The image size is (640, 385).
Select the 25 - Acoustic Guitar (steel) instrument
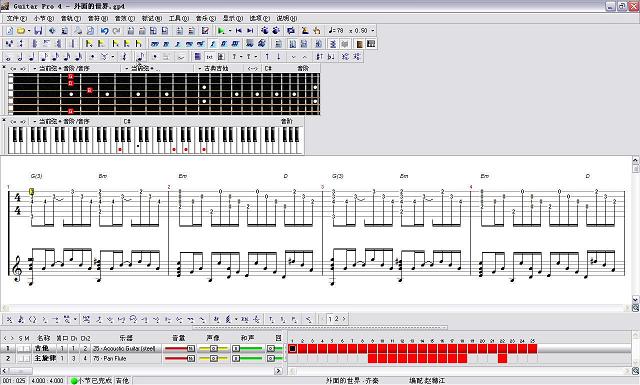124,348
